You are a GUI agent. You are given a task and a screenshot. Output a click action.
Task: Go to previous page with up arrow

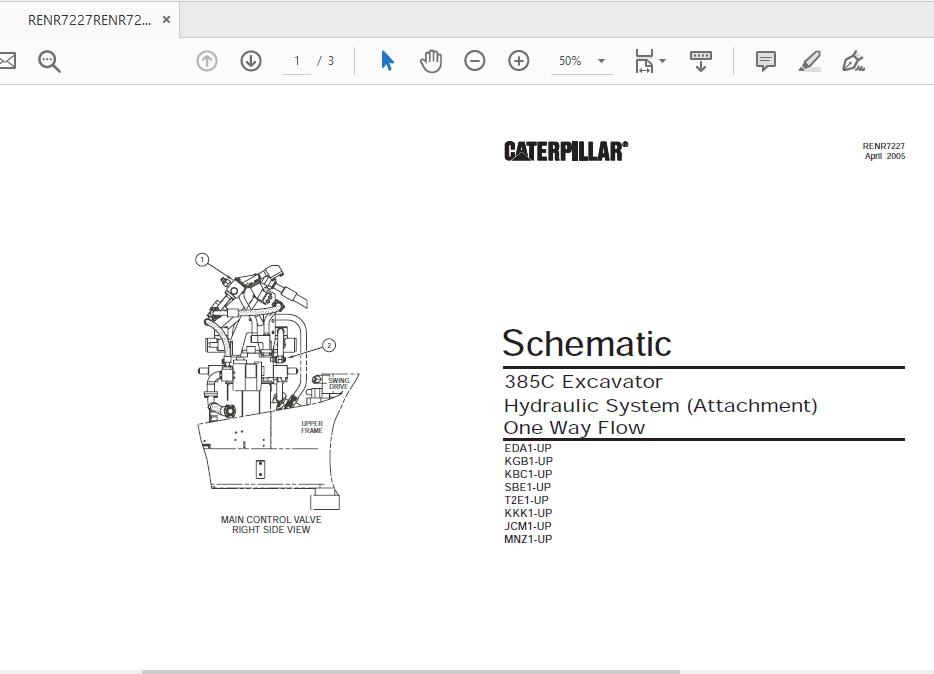[x=207, y=61]
